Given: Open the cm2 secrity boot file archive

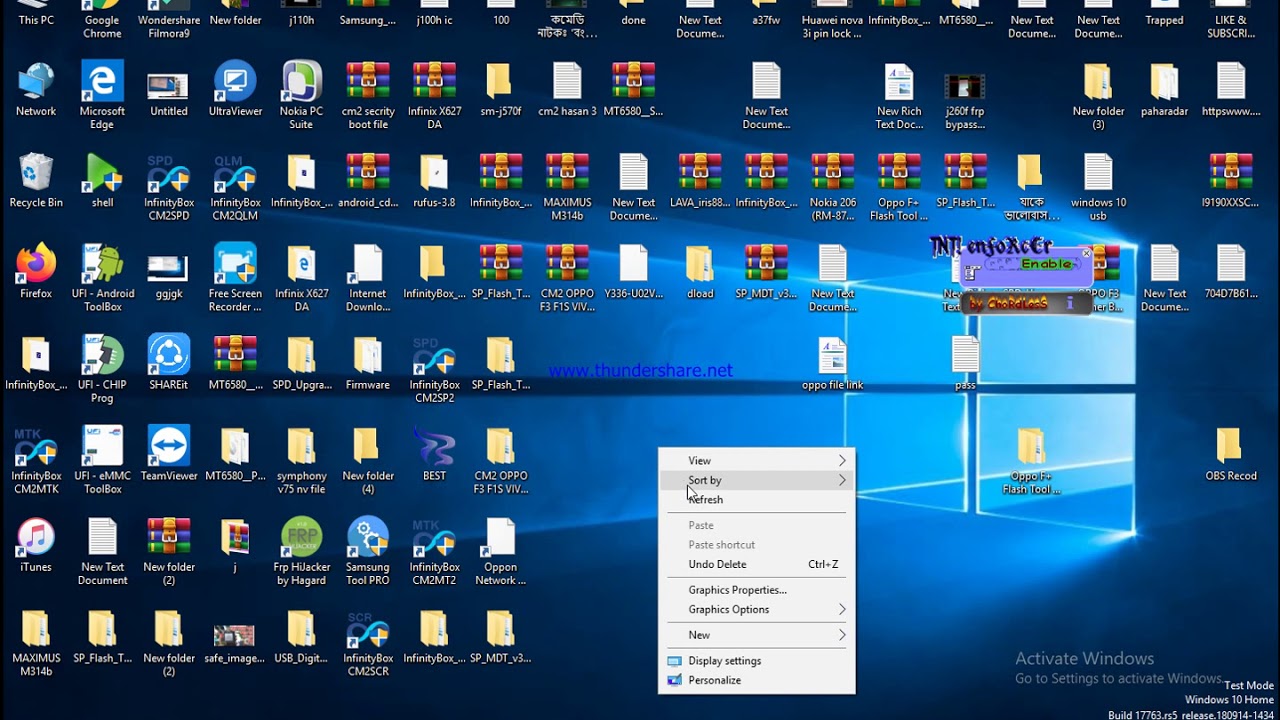Looking at the screenshot, I should coord(367,81).
